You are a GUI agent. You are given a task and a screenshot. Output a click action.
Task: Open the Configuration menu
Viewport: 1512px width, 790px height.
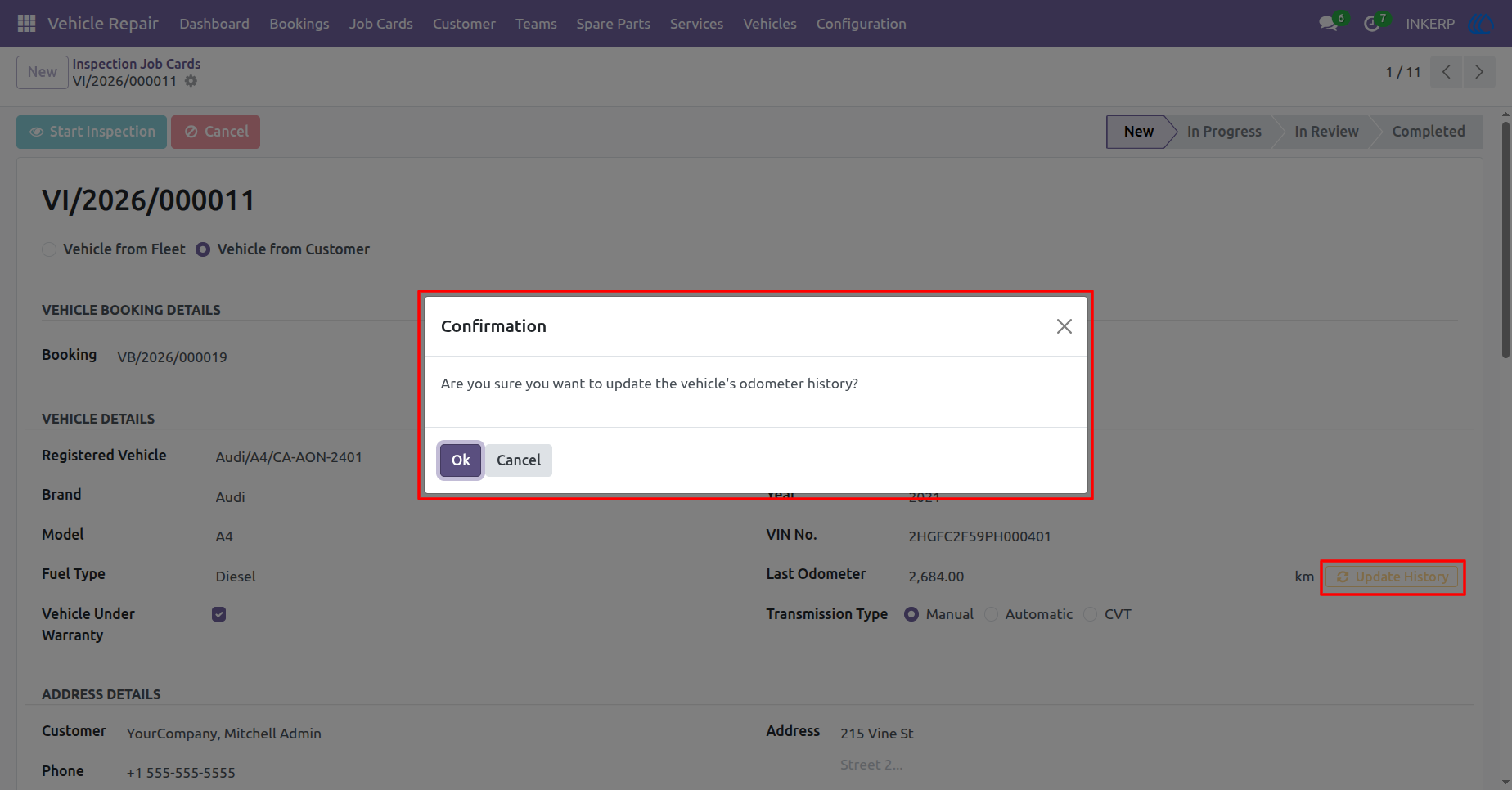tap(862, 24)
